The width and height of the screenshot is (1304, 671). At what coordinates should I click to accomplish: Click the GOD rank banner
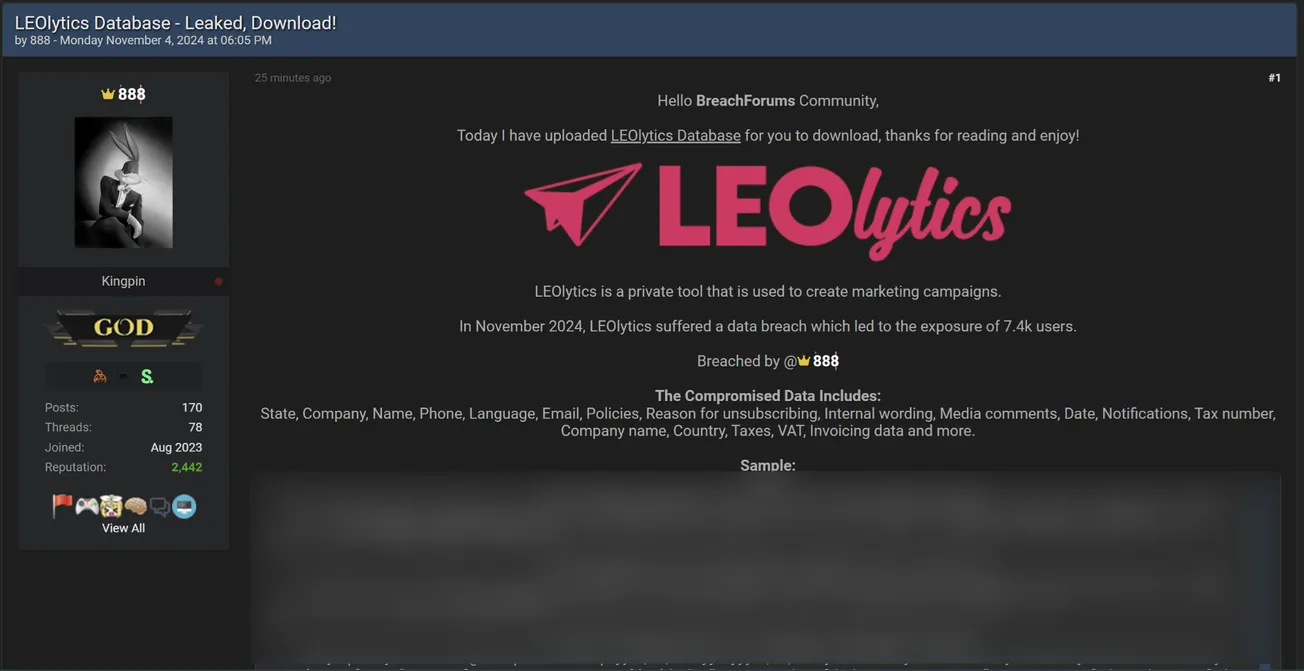tap(124, 327)
